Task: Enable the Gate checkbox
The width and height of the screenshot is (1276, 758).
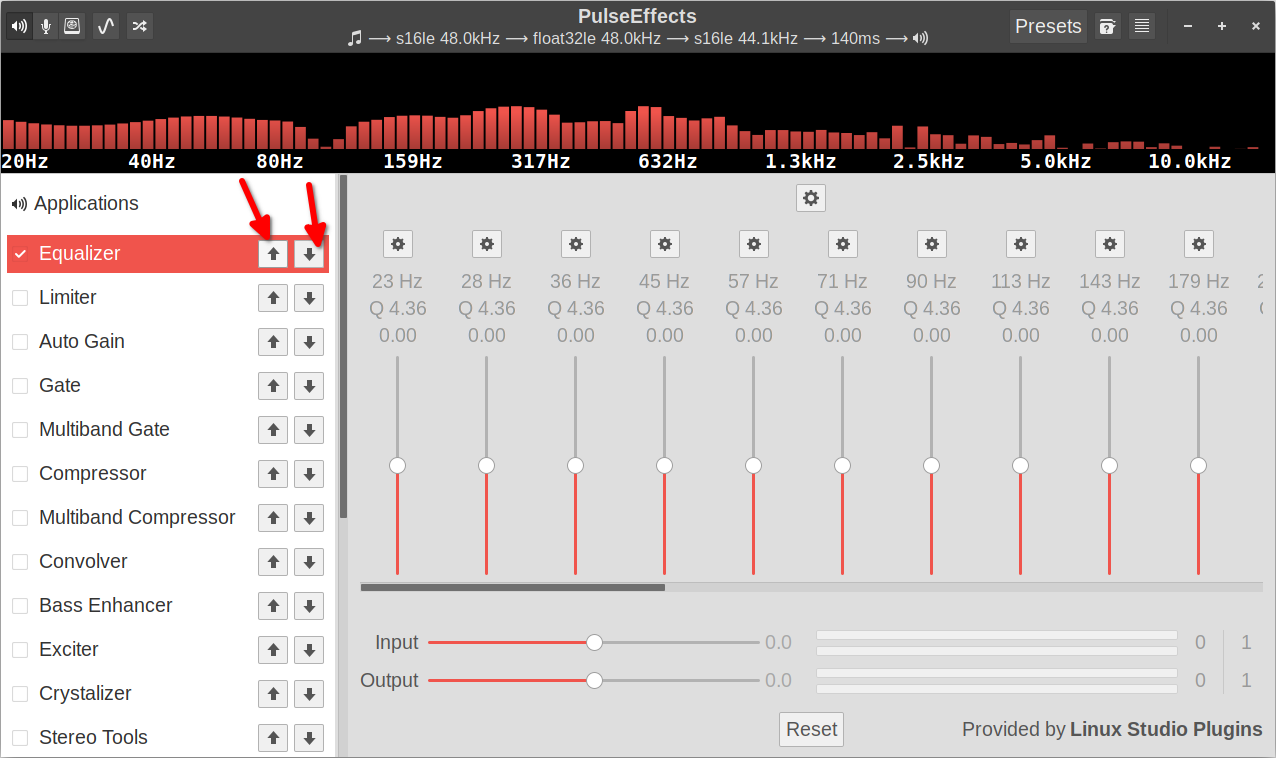Action: pos(20,386)
